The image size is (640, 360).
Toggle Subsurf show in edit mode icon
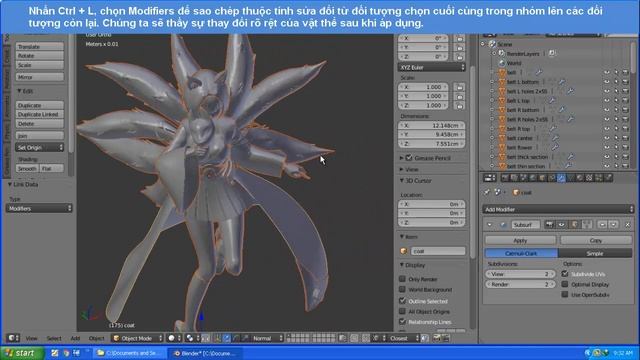574,224
